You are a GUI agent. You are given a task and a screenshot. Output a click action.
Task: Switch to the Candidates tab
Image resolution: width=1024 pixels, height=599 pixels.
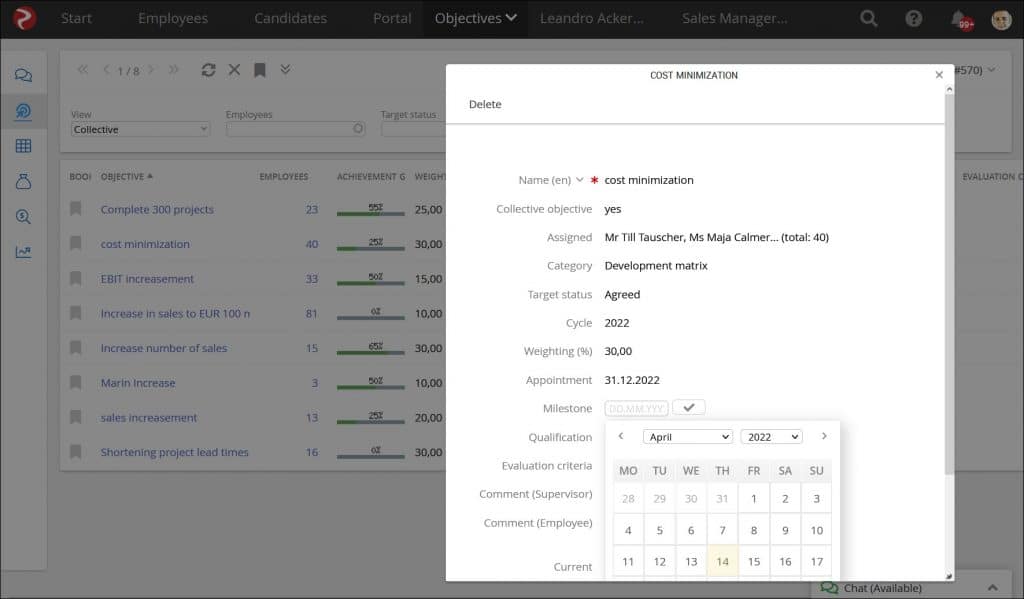pyautogui.click(x=290, y=19)
